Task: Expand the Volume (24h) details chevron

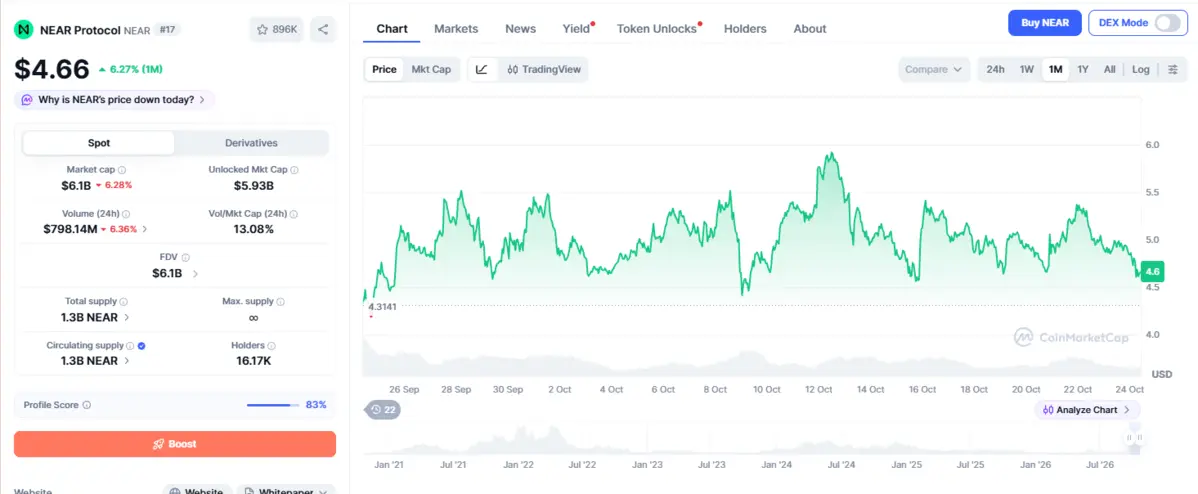Action: point(146,229)
